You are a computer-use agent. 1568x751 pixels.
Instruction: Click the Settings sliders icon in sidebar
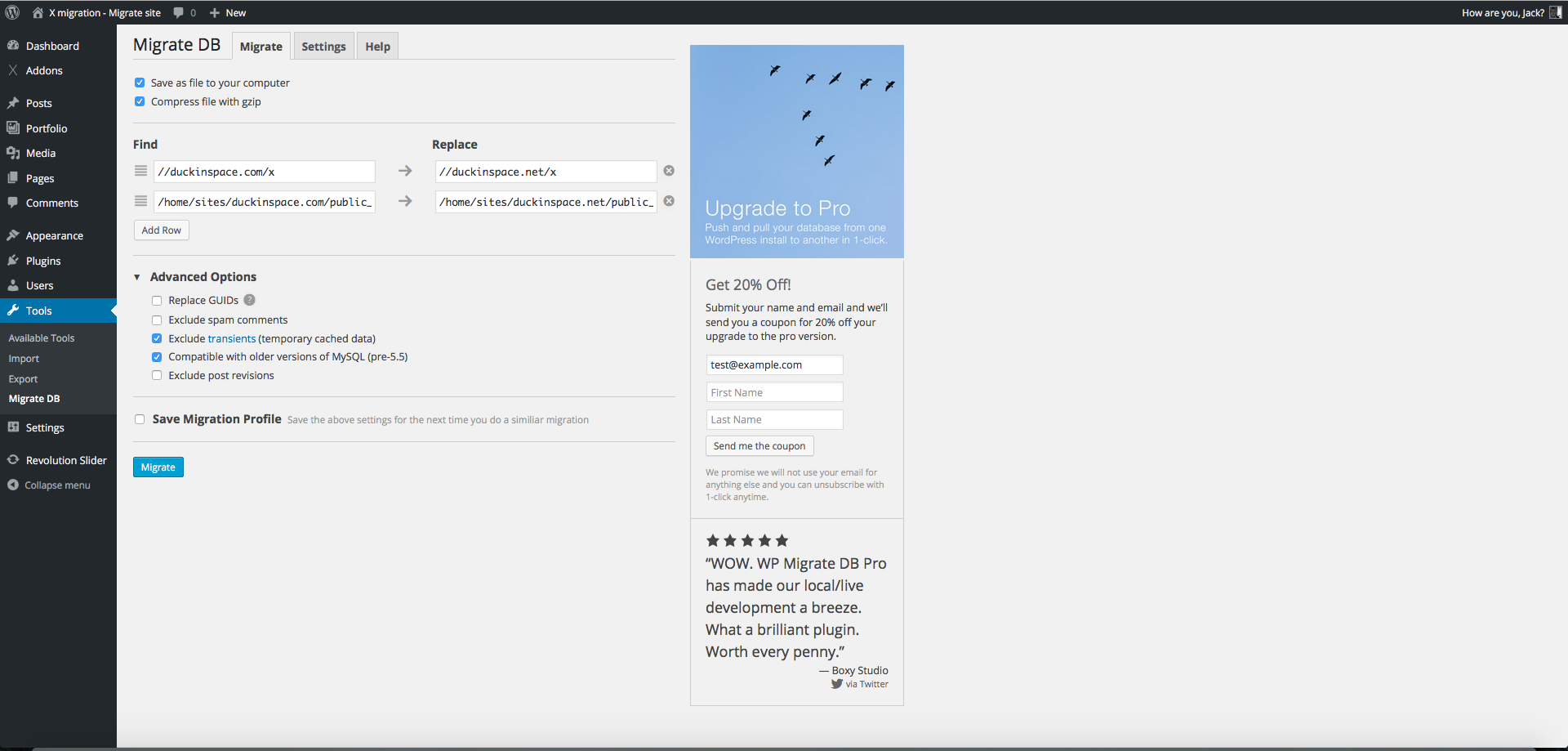13,427
